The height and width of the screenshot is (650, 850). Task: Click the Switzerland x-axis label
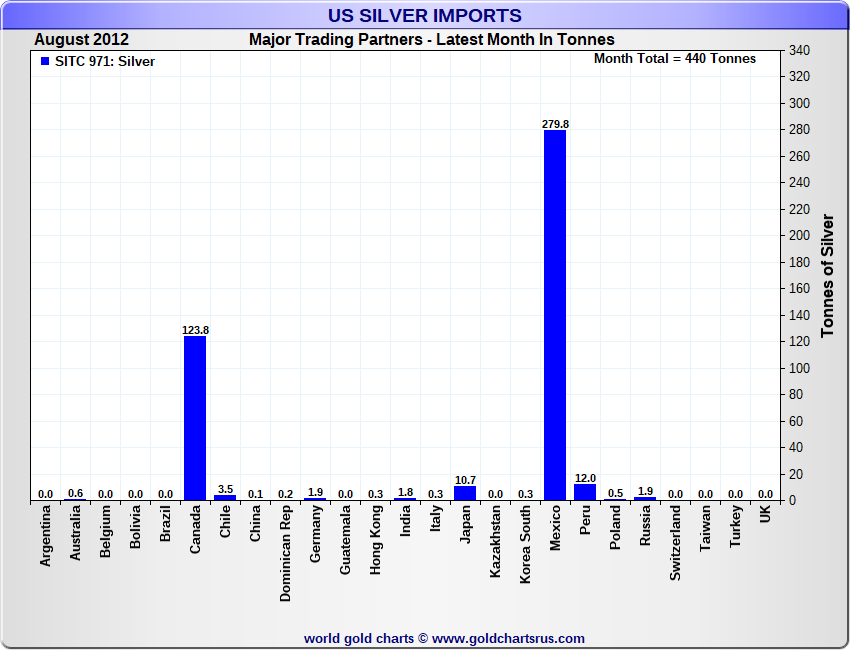676,543
